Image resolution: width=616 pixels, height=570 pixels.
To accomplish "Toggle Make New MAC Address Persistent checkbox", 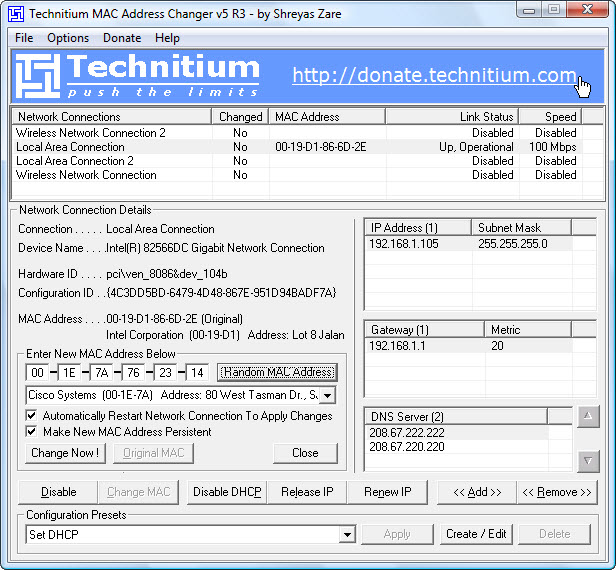I will pos(31,432).
